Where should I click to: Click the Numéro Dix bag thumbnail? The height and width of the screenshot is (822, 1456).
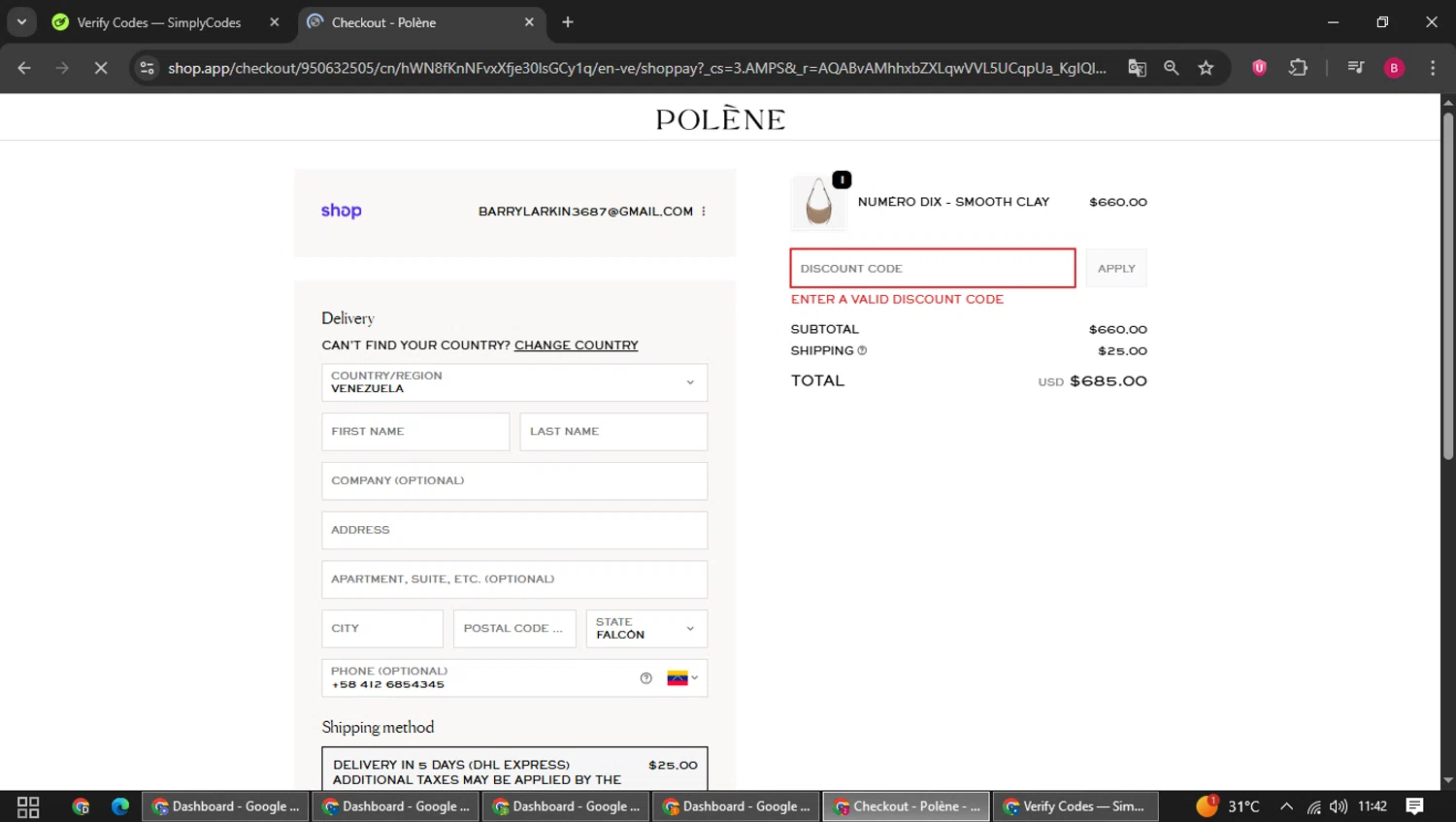pyautogui.click(x=818, y=203)
